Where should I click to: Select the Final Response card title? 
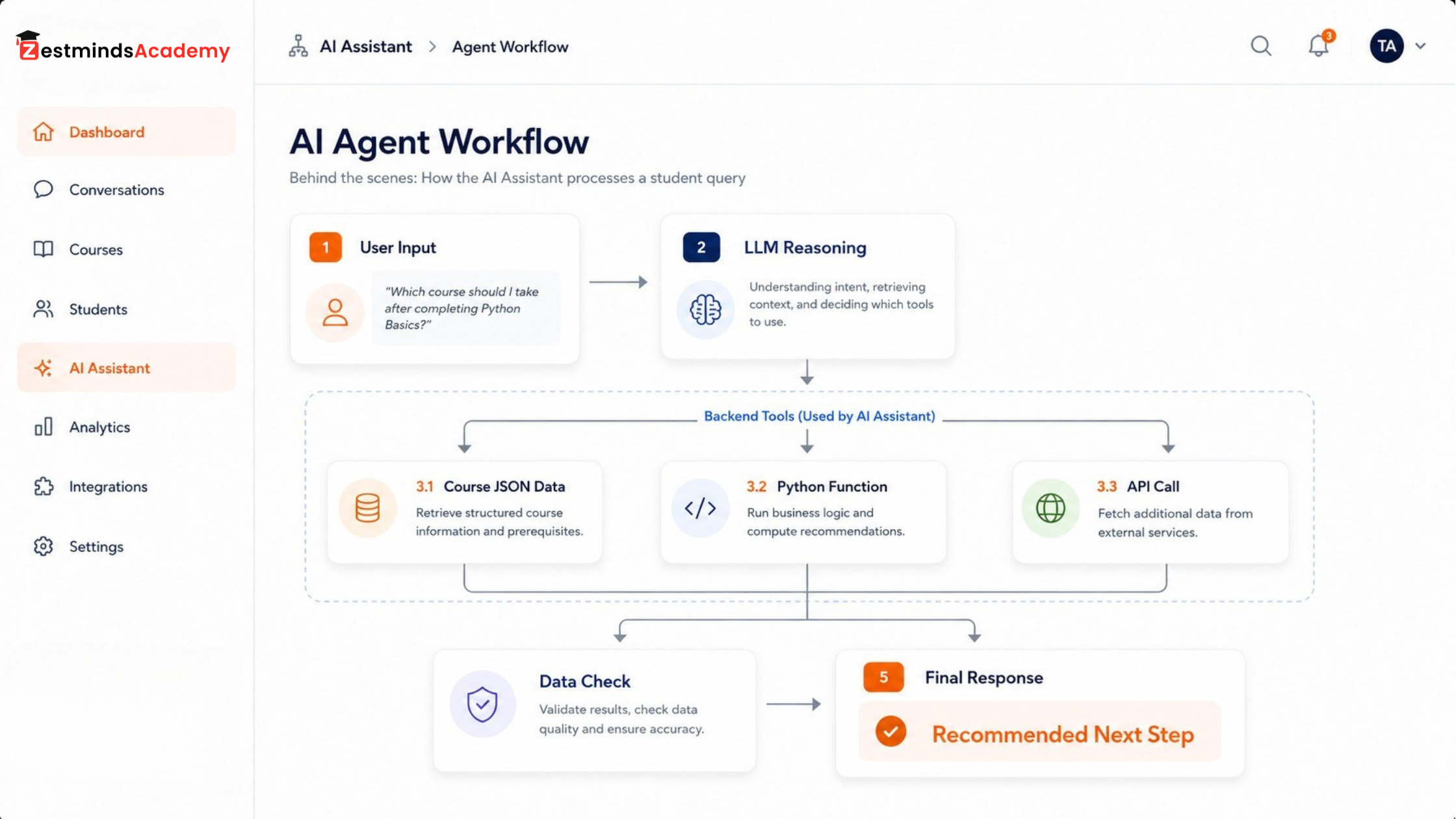(983, 677)
